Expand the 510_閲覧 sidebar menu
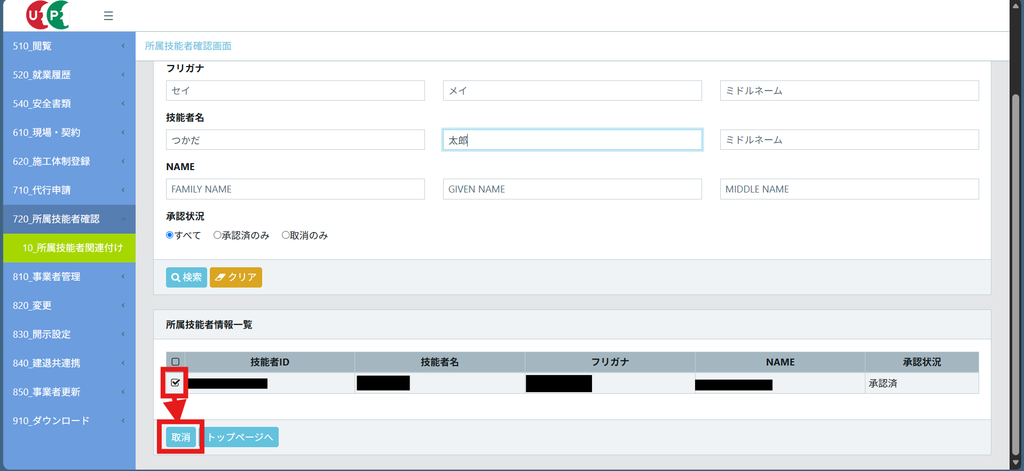 tap(68, 46)
